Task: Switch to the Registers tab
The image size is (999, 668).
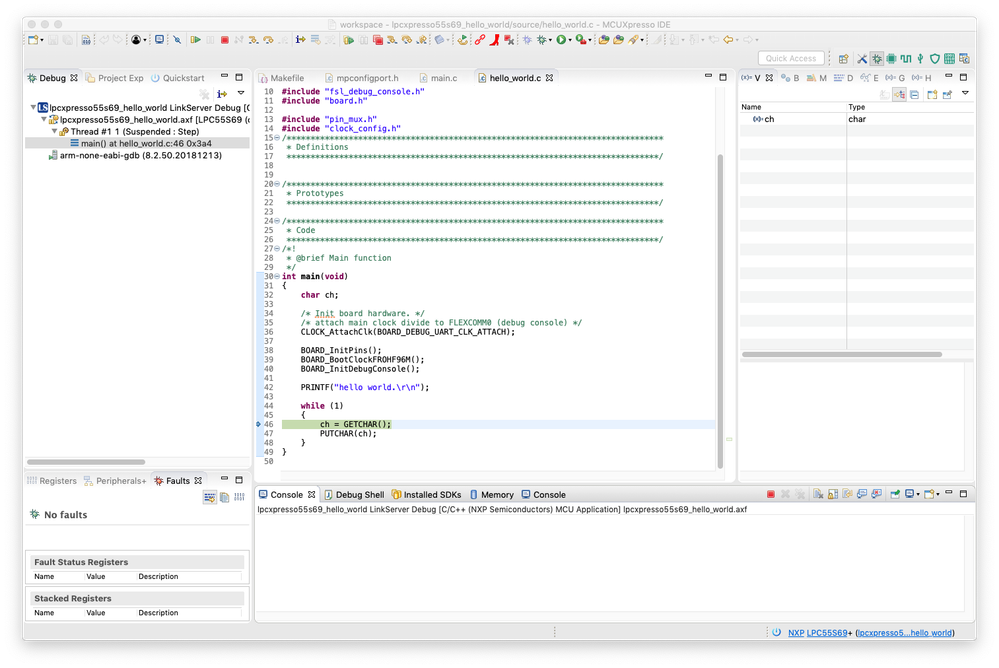Action: tap(52, 481)
